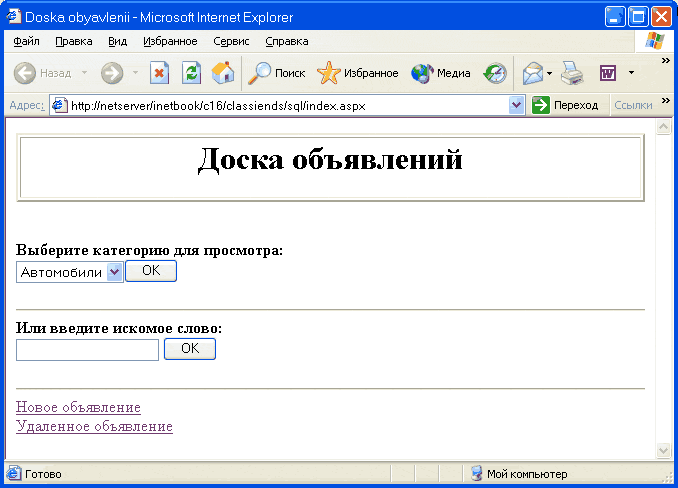The height and width of the screenshot is (488, 678).
Task: Click the Мой компьютер zone icon
Action: pyautogui.click(x=476, y=473)
